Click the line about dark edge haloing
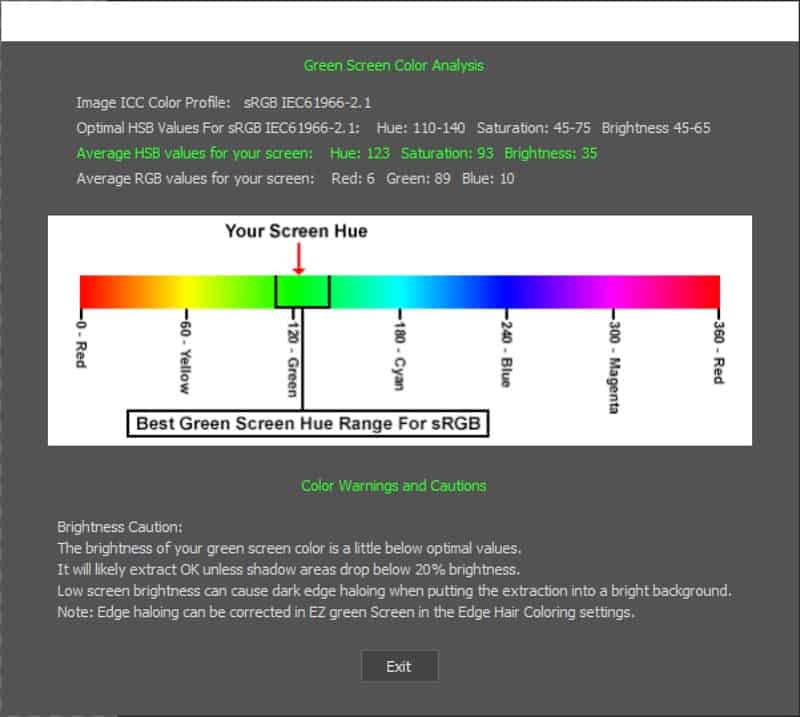 click(394, 591)
